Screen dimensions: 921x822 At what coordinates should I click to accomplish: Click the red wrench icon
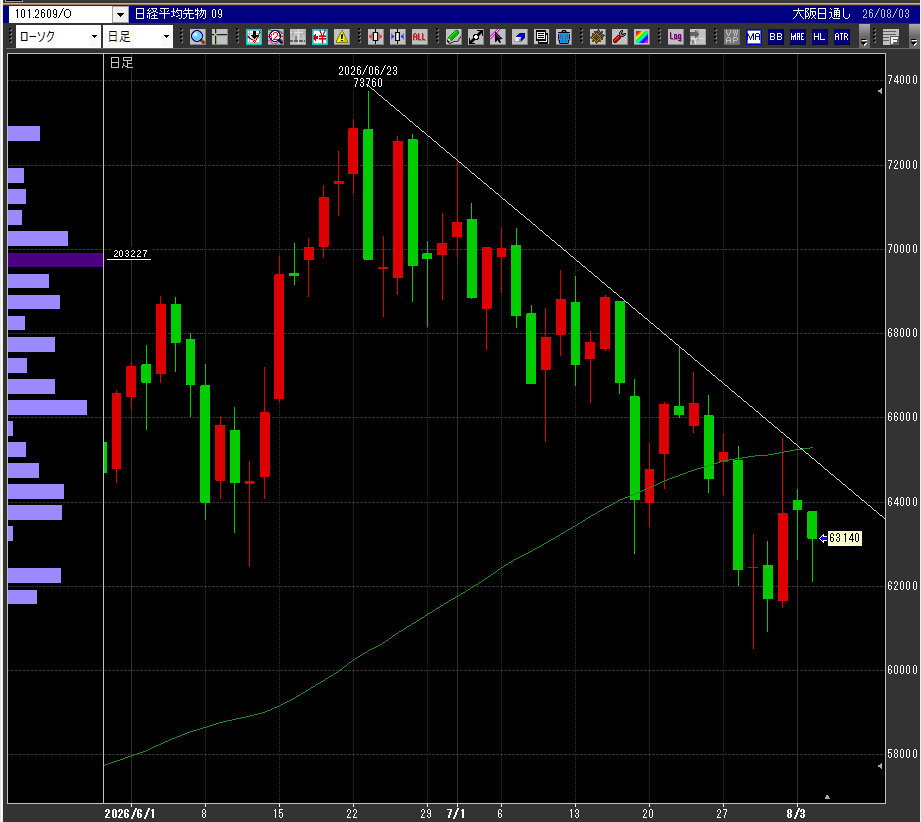[620, 37]
